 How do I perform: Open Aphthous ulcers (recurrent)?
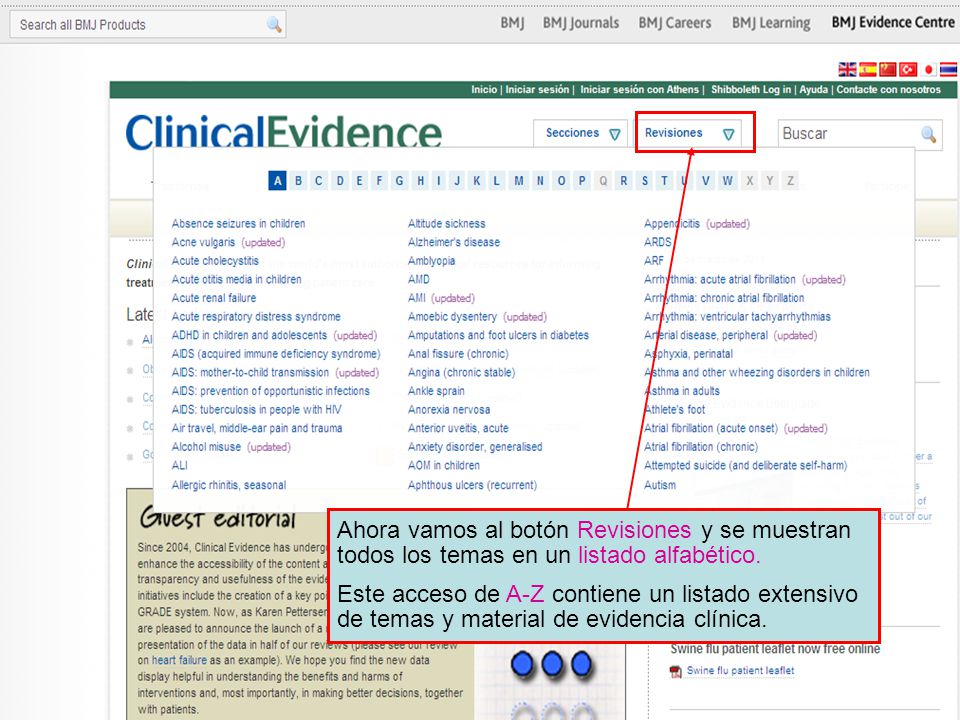coord(472,485)
